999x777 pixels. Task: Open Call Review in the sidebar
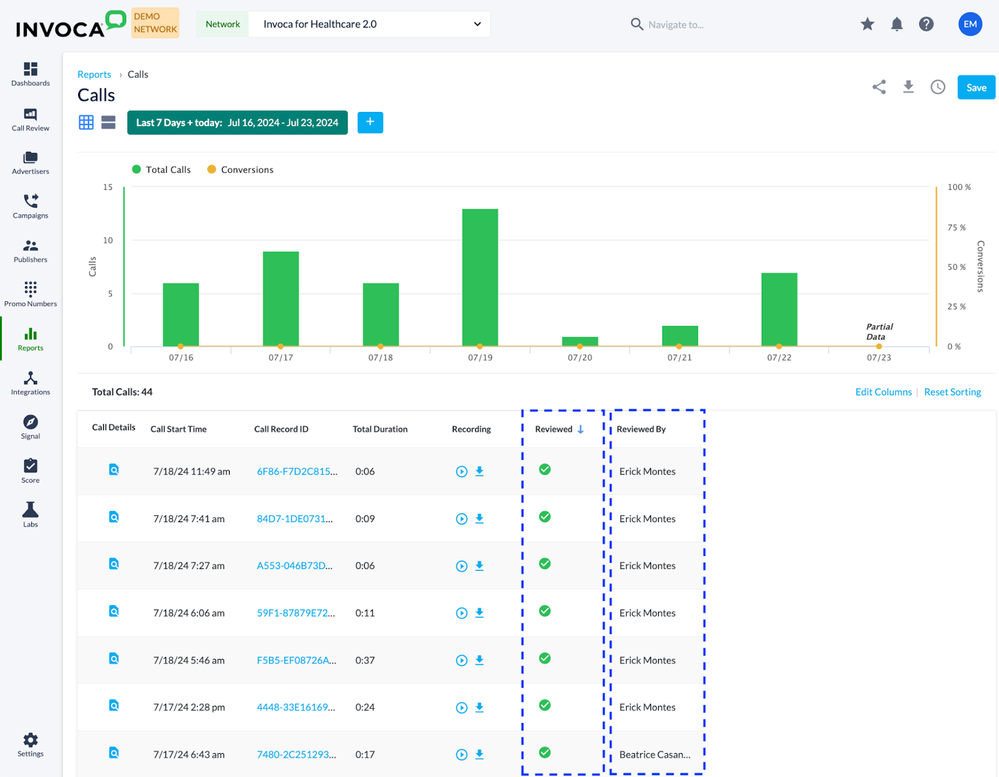(x=30, y=119)
